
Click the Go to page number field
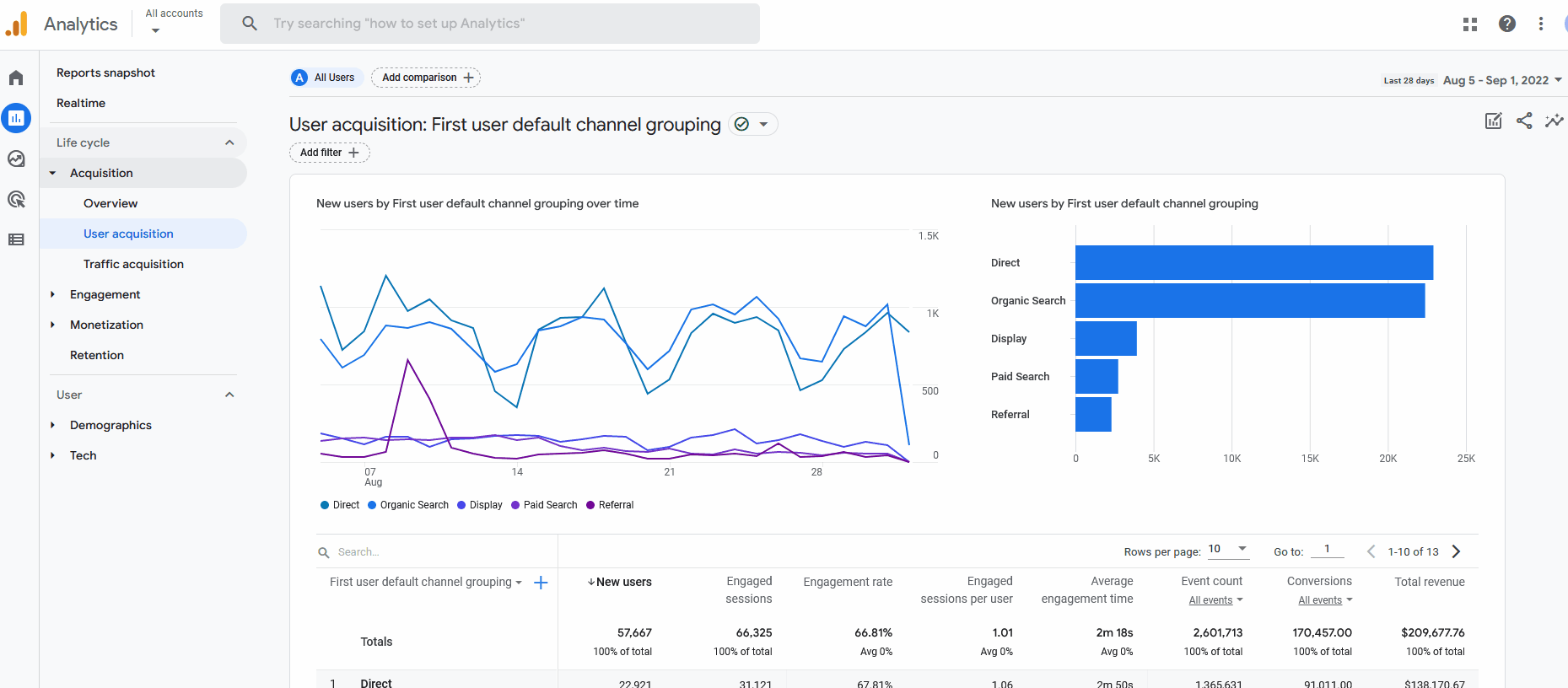tap(1327, 550)
